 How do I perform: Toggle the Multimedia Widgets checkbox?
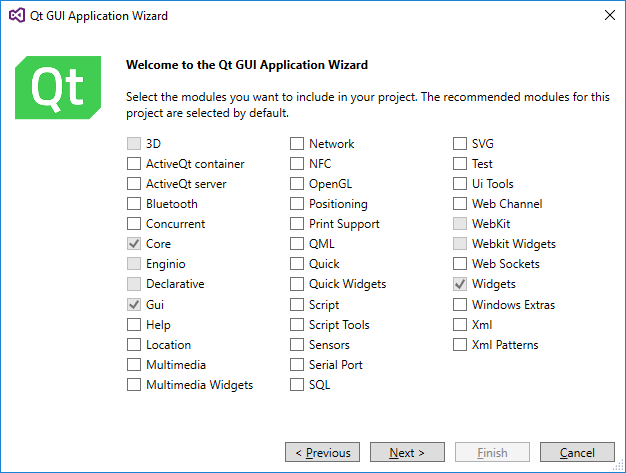tap(134, 385)
